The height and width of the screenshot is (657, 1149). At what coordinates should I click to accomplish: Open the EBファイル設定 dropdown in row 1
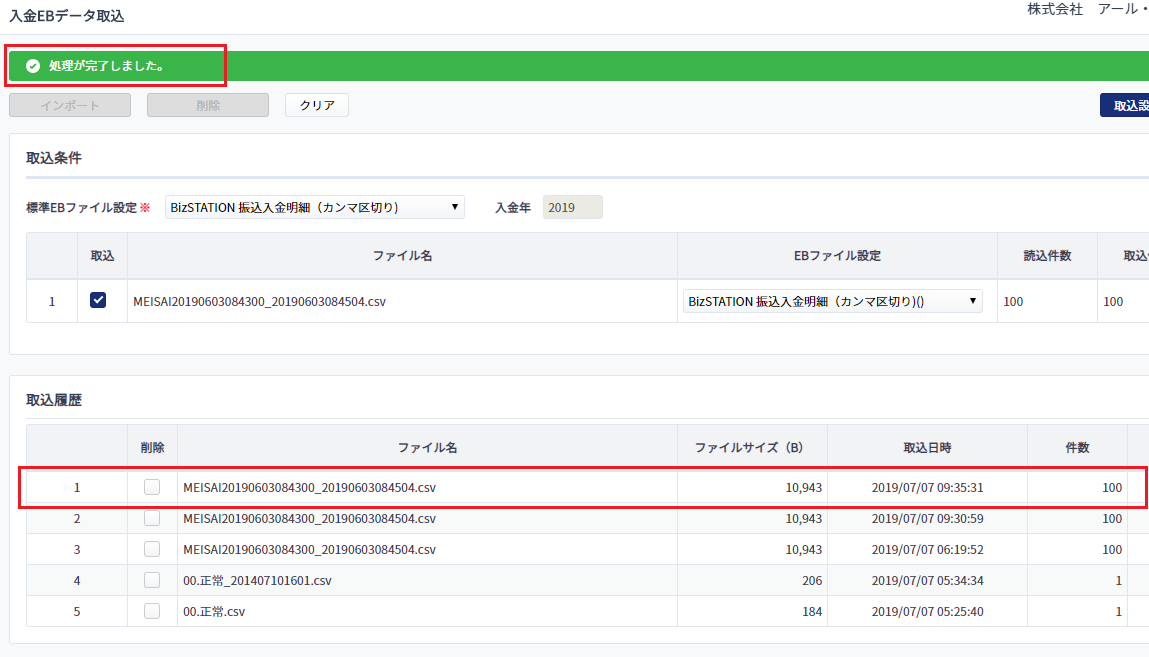tap(832, 301)
